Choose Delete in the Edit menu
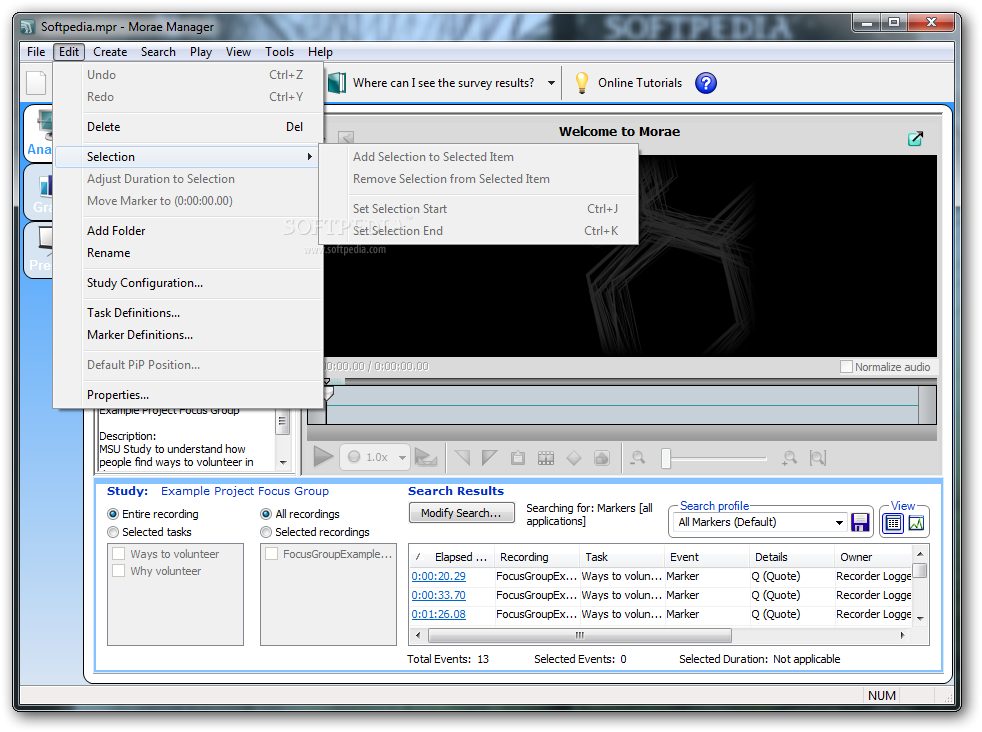The height and width of the screenshot is (732, 982). point(188,127)
